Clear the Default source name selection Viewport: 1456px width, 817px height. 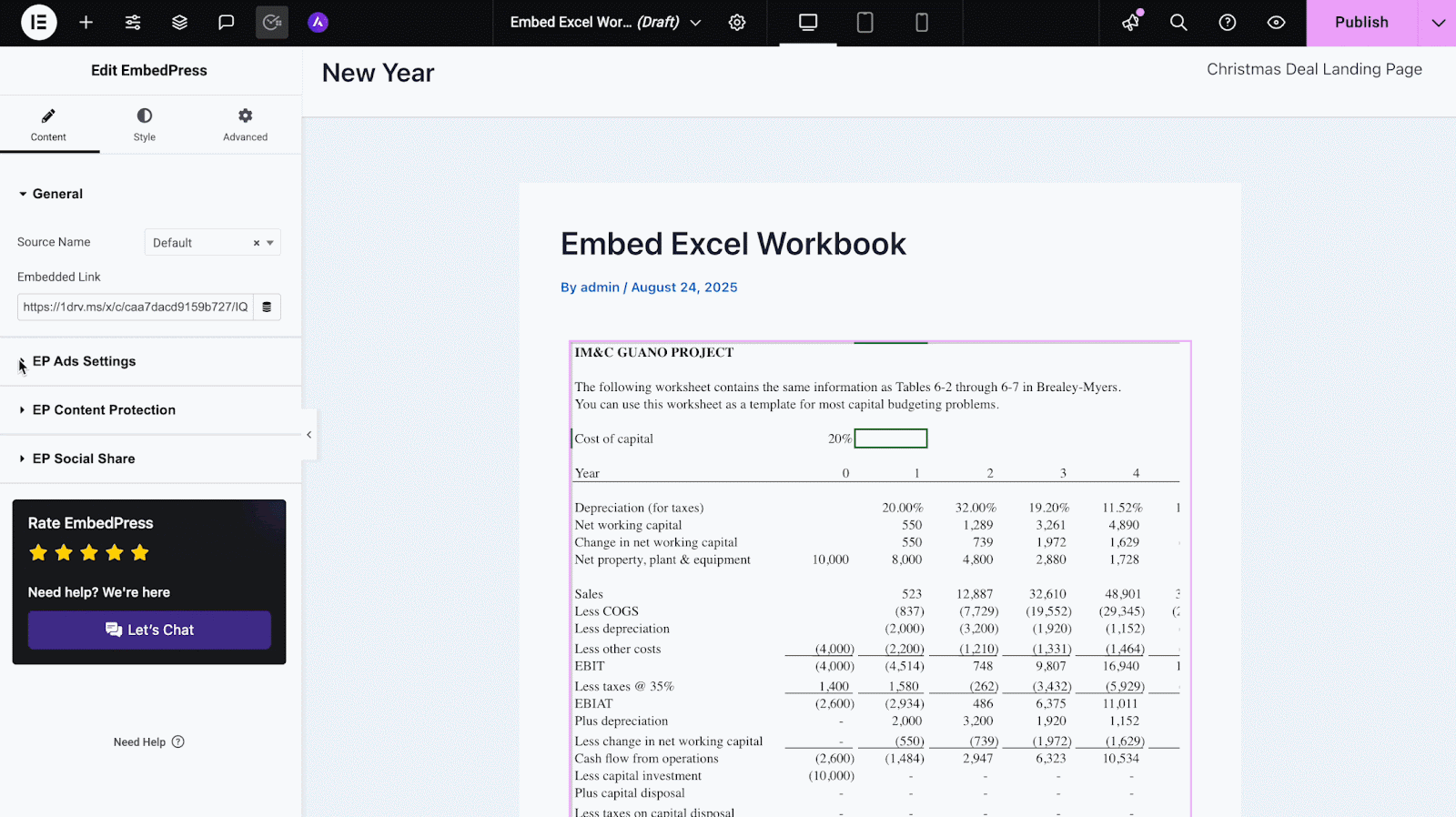click(x=257, y=243)
